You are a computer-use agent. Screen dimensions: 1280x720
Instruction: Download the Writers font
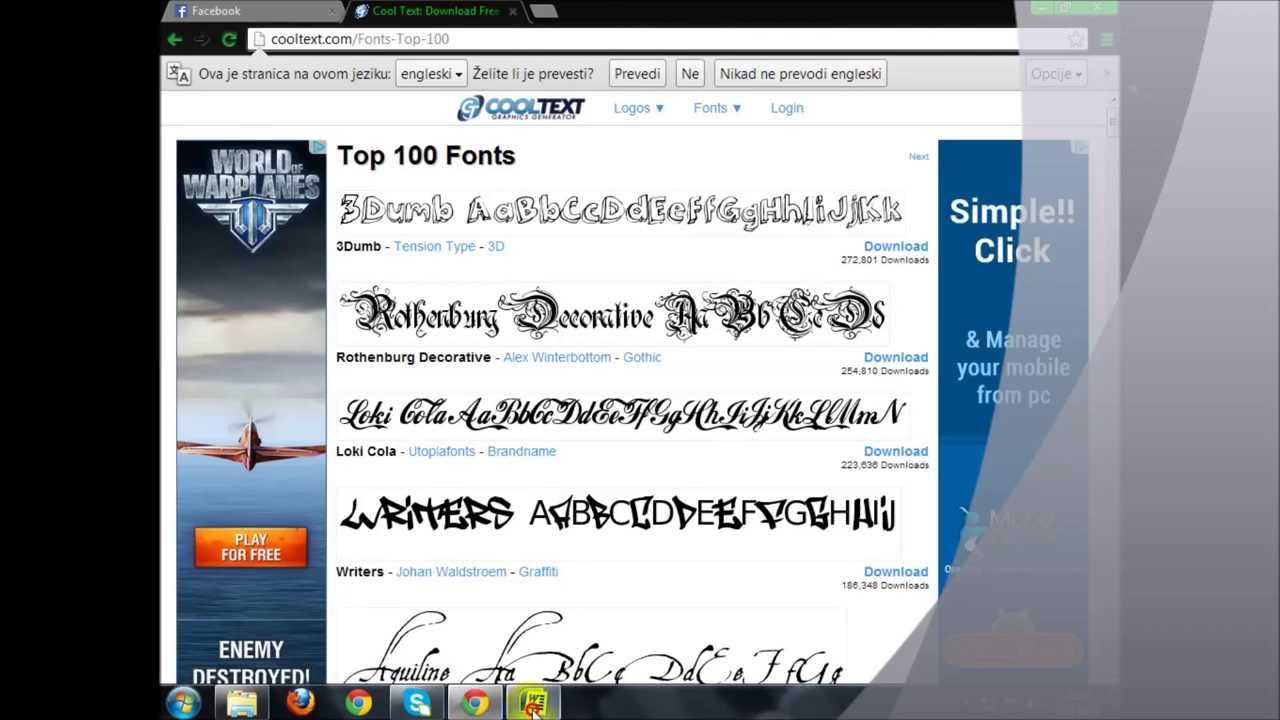tap(896, 572)
